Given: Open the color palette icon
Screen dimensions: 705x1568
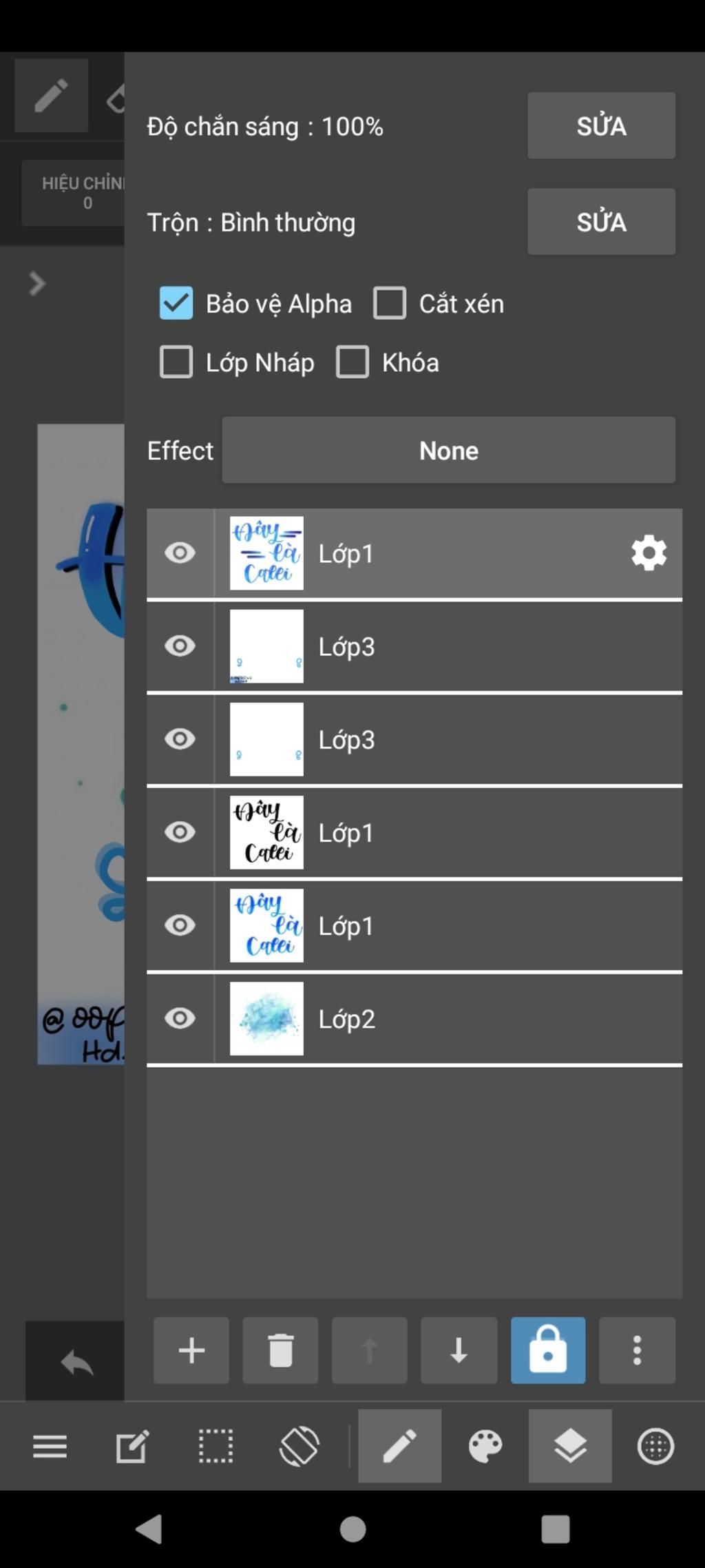Looking at the screenshot, I should click(x=485, y=1445).
